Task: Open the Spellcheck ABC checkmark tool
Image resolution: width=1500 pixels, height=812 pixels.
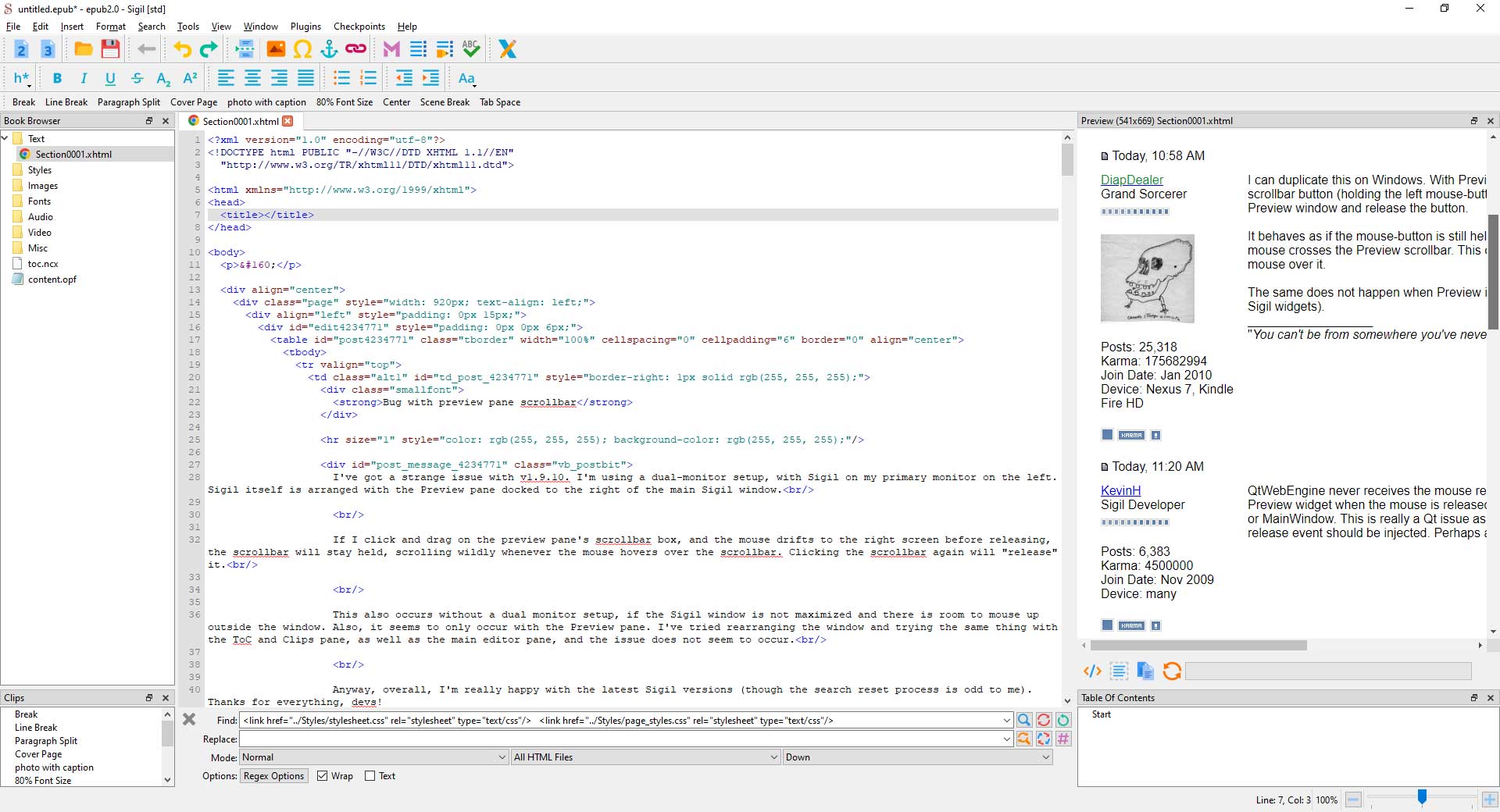Action: 470,49
